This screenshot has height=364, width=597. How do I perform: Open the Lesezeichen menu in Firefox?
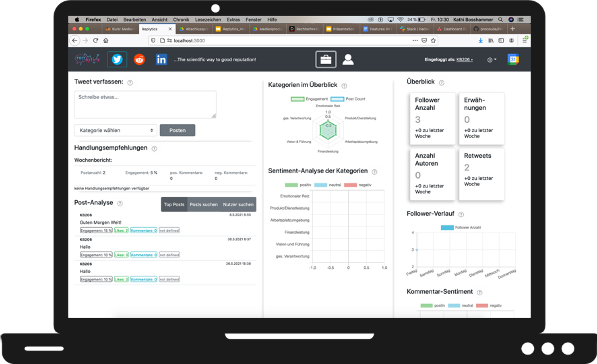point(208,19)
